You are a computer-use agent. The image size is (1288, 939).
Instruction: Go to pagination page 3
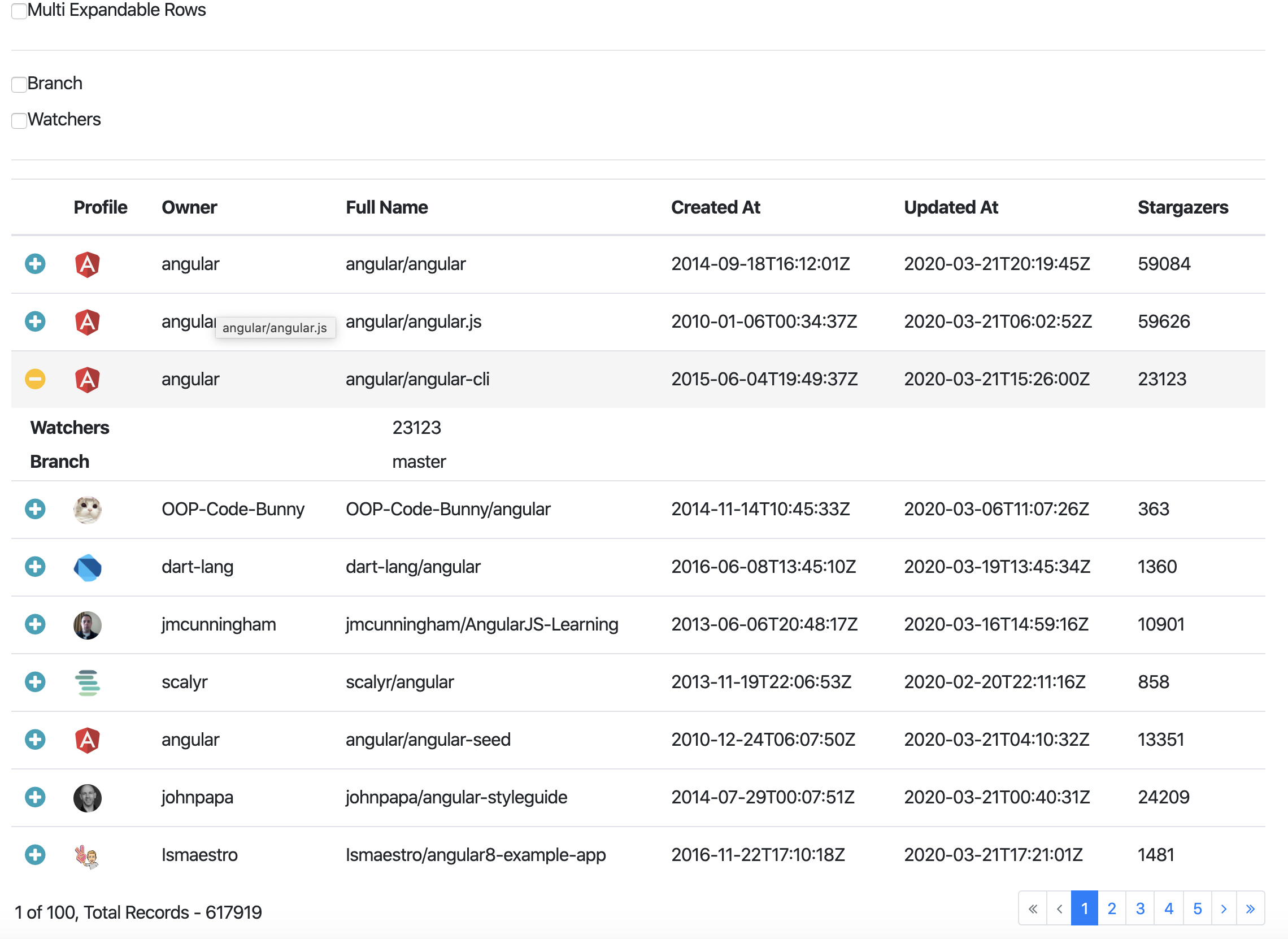[1139, 909]
